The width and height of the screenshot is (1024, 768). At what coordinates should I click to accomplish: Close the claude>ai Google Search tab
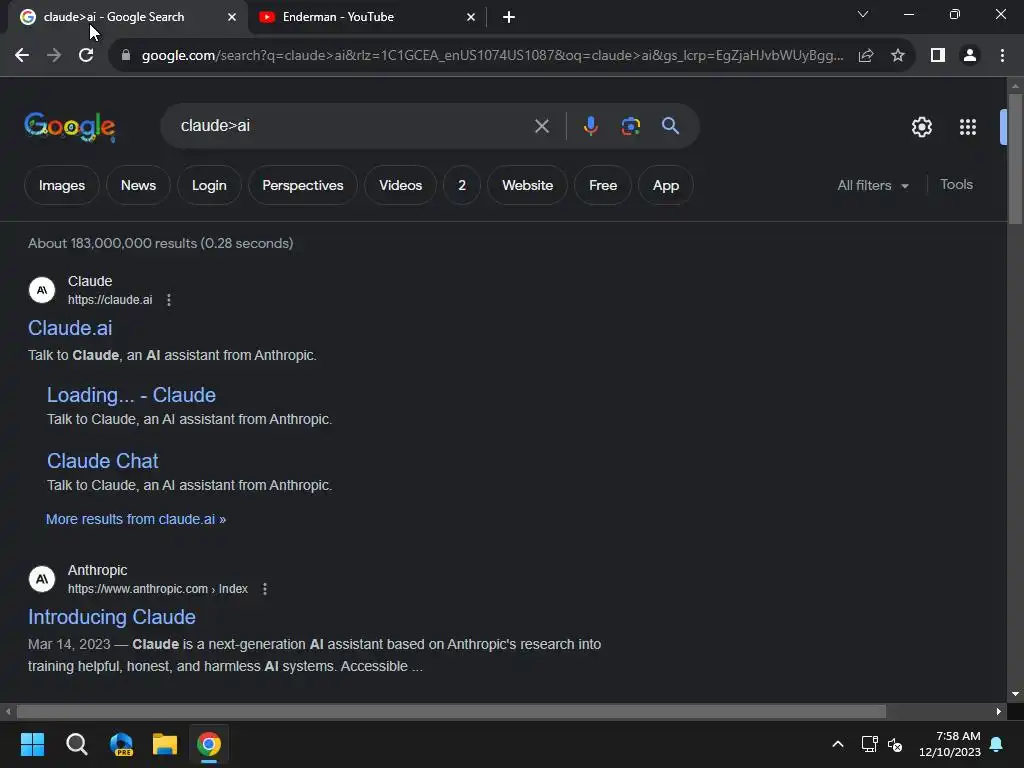(x=232, y=17)
